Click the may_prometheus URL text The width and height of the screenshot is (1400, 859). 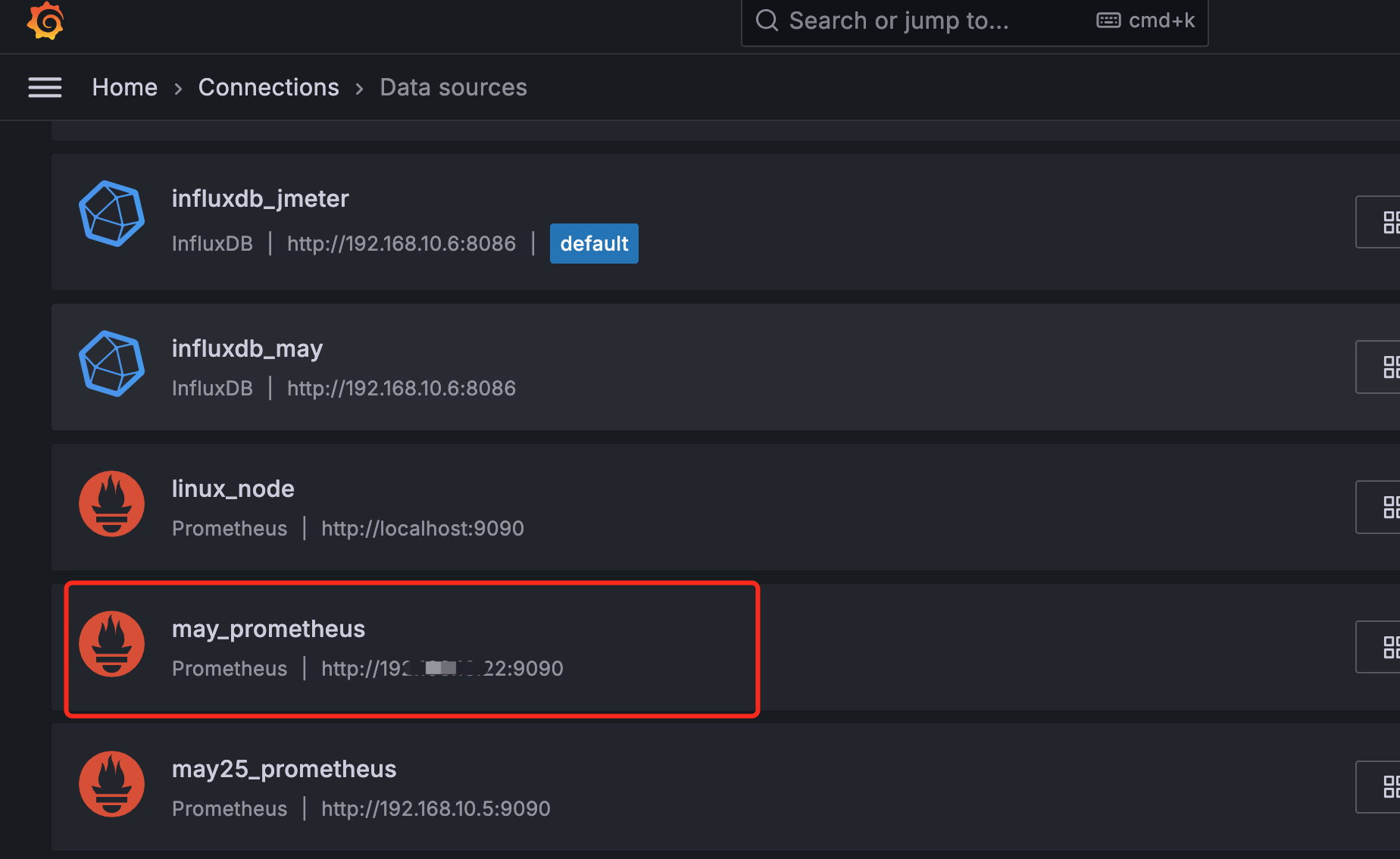coord(442,669)
